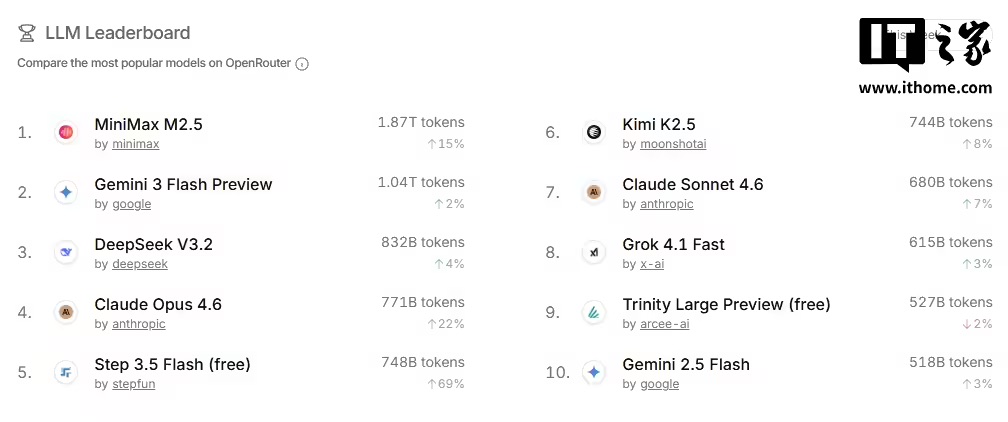Viewport: 1008px width, 422px height.
Task: Click the Gemini 2.5 Flash star icon
Action: pyautogui.click(x=594, y=372)
